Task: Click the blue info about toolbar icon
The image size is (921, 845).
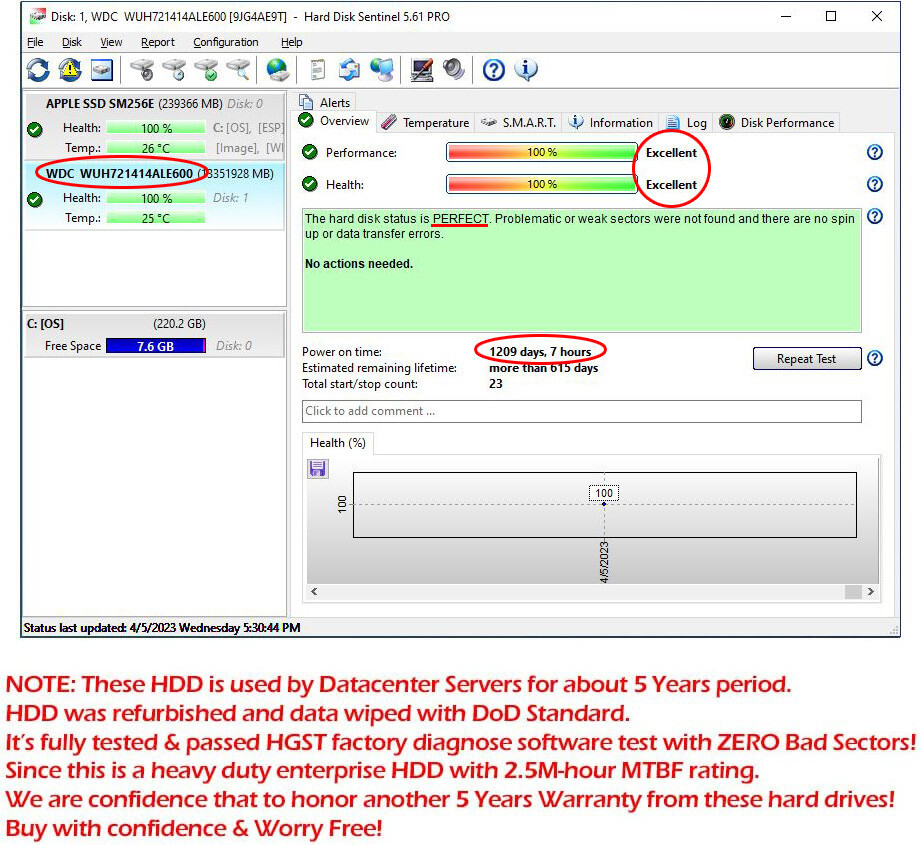Action: (x=525, y=69)
